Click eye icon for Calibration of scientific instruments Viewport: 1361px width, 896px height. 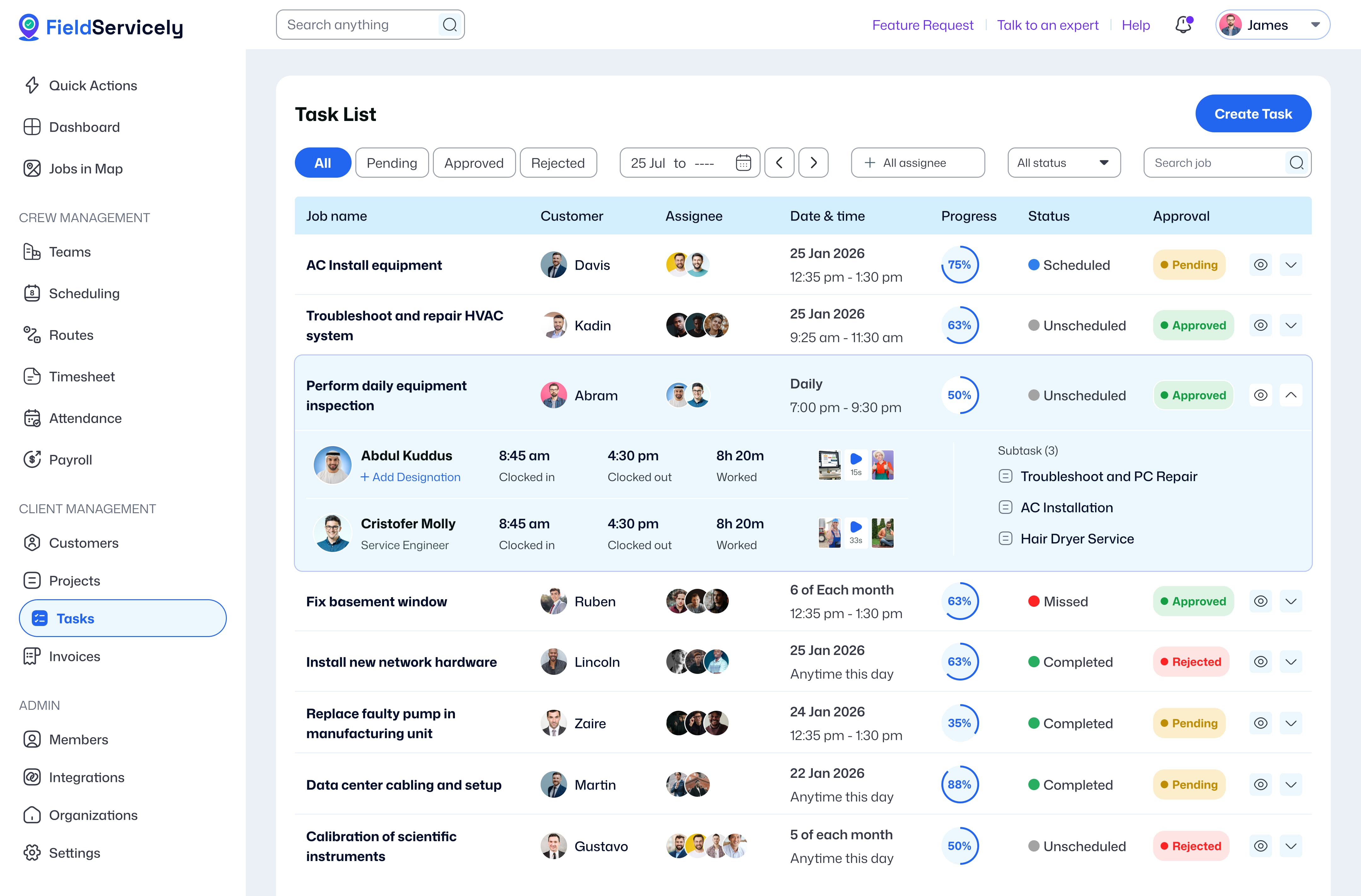(1261, 846)
